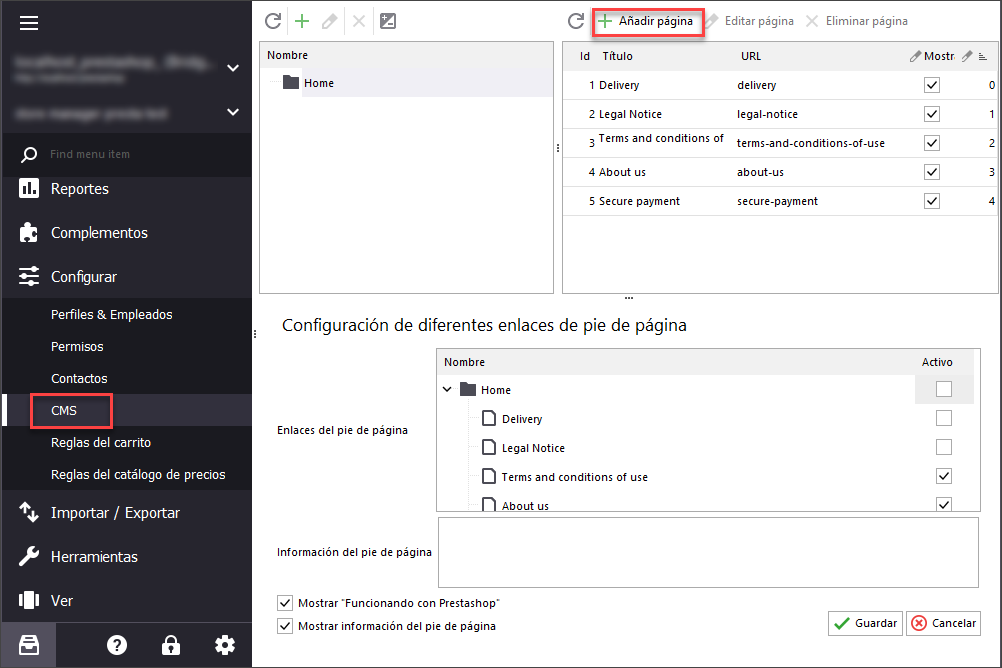Expand the second blurred store dropdown
This screenshot has height=668, width=1002.
(x=233, y=112)
